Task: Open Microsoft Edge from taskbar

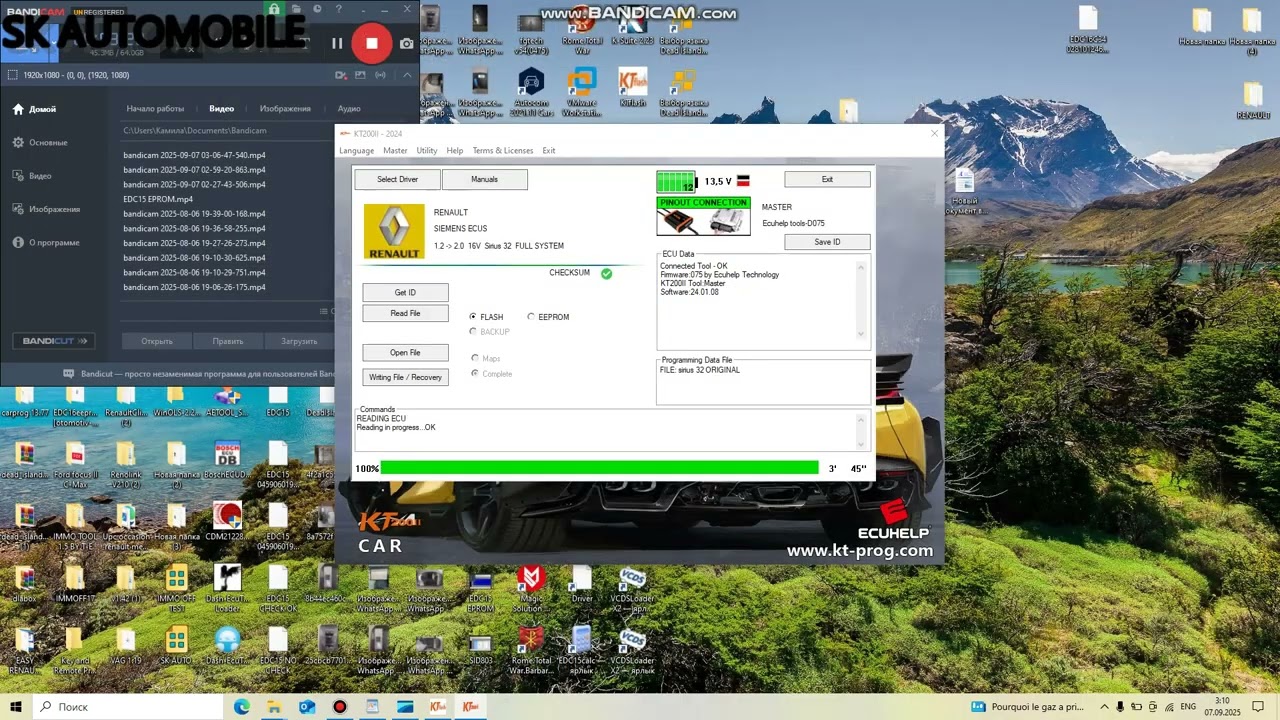Action: pos(242,707)
